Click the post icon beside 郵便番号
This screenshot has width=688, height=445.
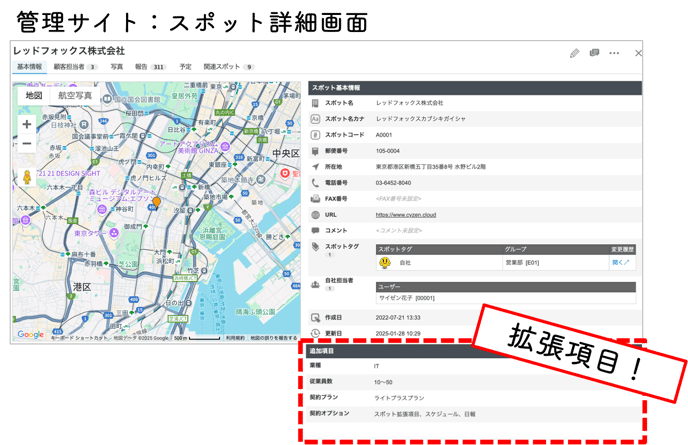point(315,151)
